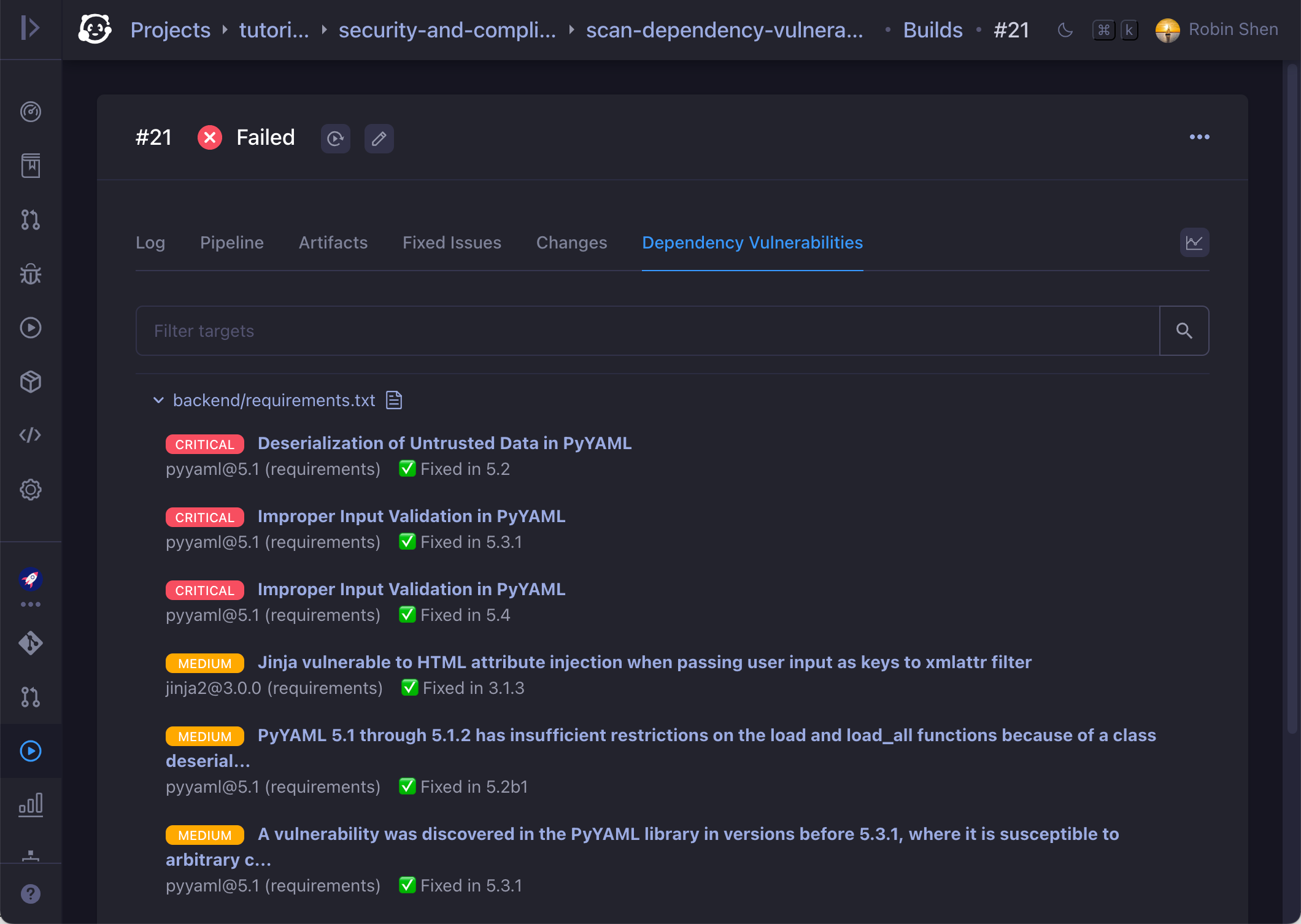Open the Code icon in left sidebar

point(30,436)
